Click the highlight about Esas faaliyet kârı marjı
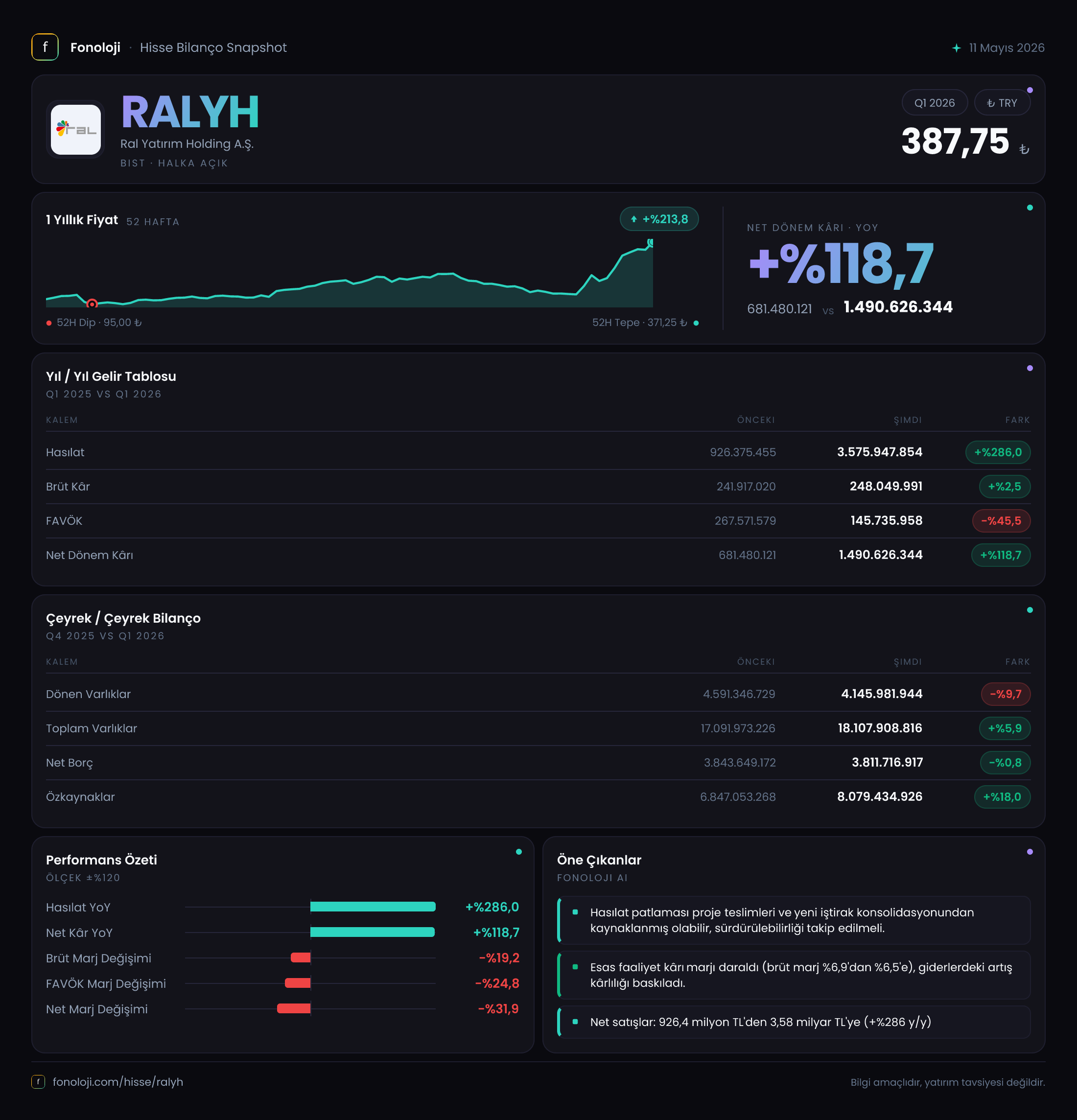Image resolution: width=1077 pixels, height=1120 pixels. (794, 975)
